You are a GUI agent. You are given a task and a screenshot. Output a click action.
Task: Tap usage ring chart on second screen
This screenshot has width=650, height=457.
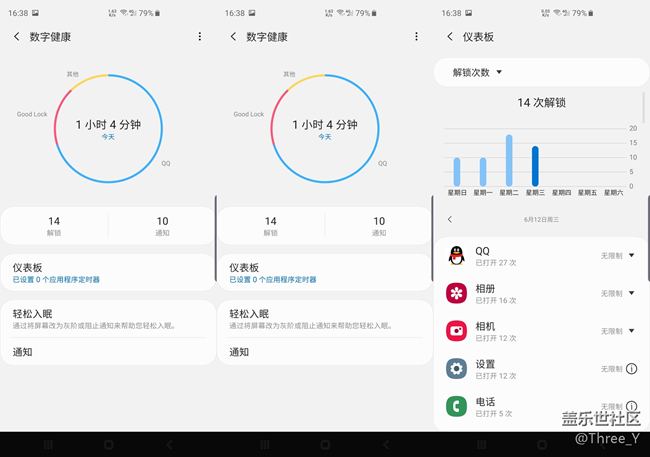(x=325, y=129)
